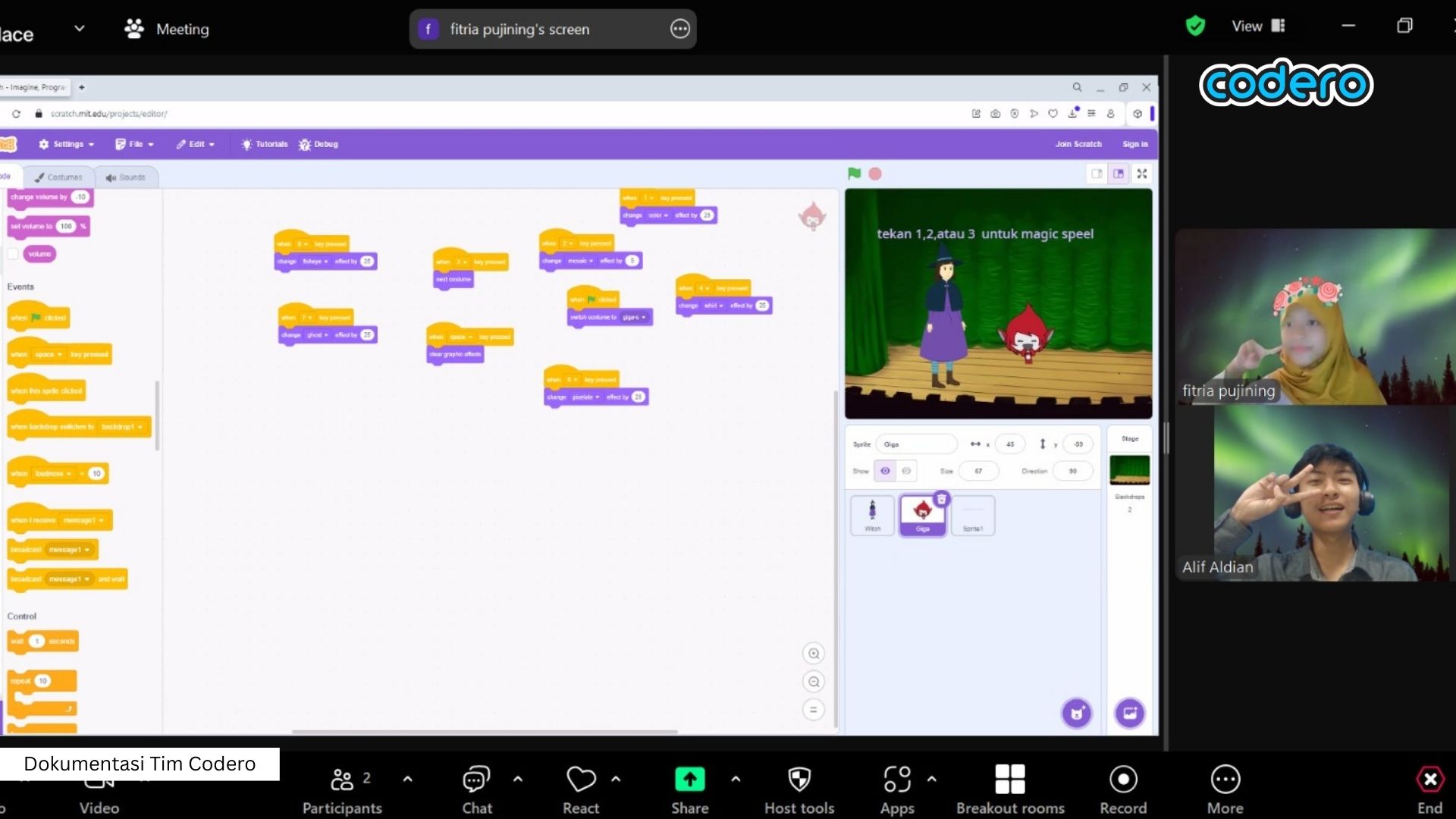This screenshot has height=819, width=1456.
Task: Select the show sprite eye toggle
Action: [885, 471]
